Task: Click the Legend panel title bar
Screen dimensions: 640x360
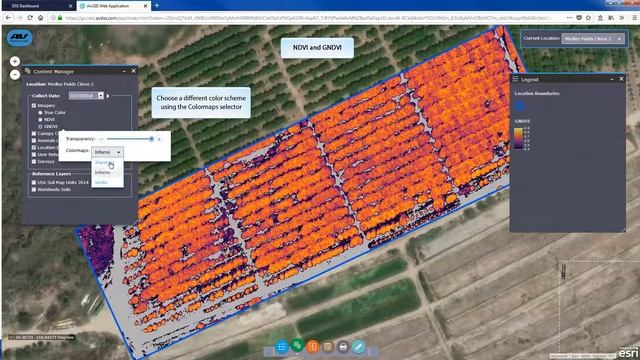Action: click(568, 79)
